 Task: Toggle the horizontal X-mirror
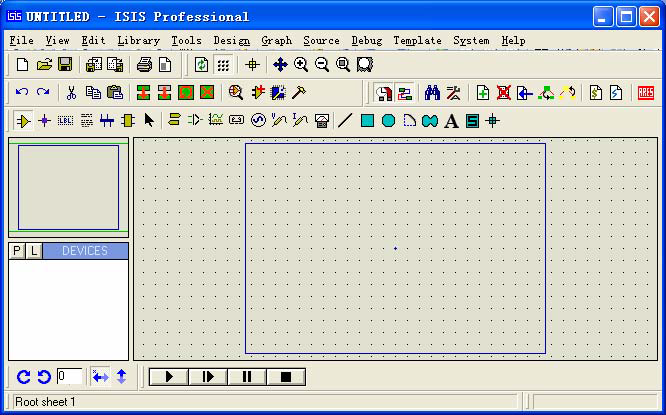click(x=100, y=377)
